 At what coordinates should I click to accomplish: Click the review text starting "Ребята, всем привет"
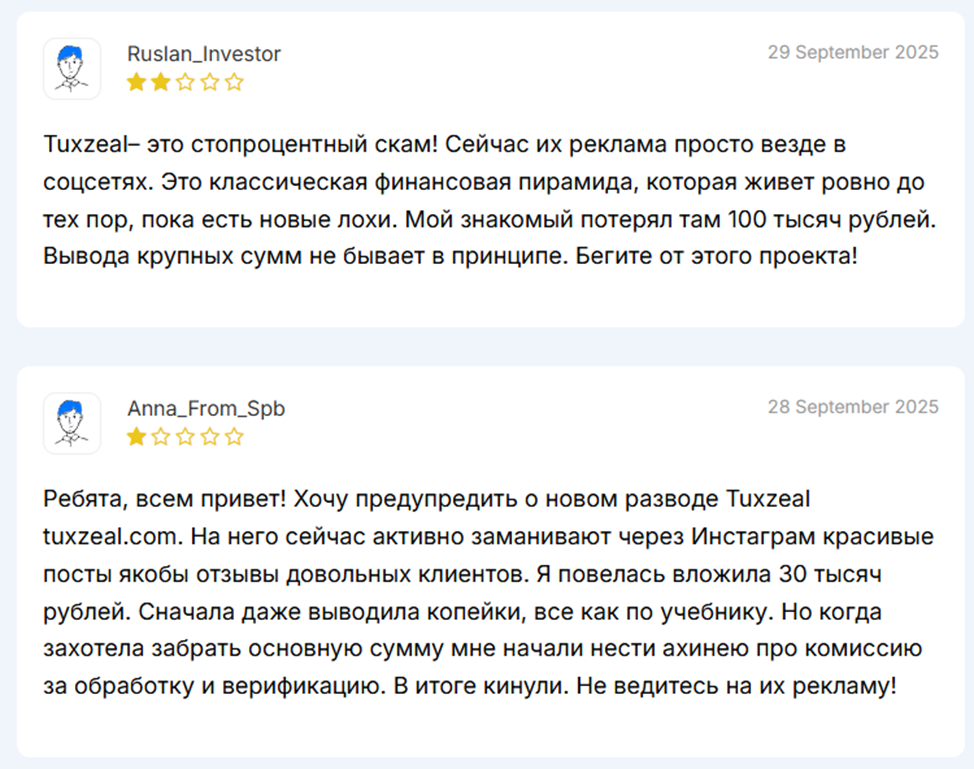[x=480, y=592]
